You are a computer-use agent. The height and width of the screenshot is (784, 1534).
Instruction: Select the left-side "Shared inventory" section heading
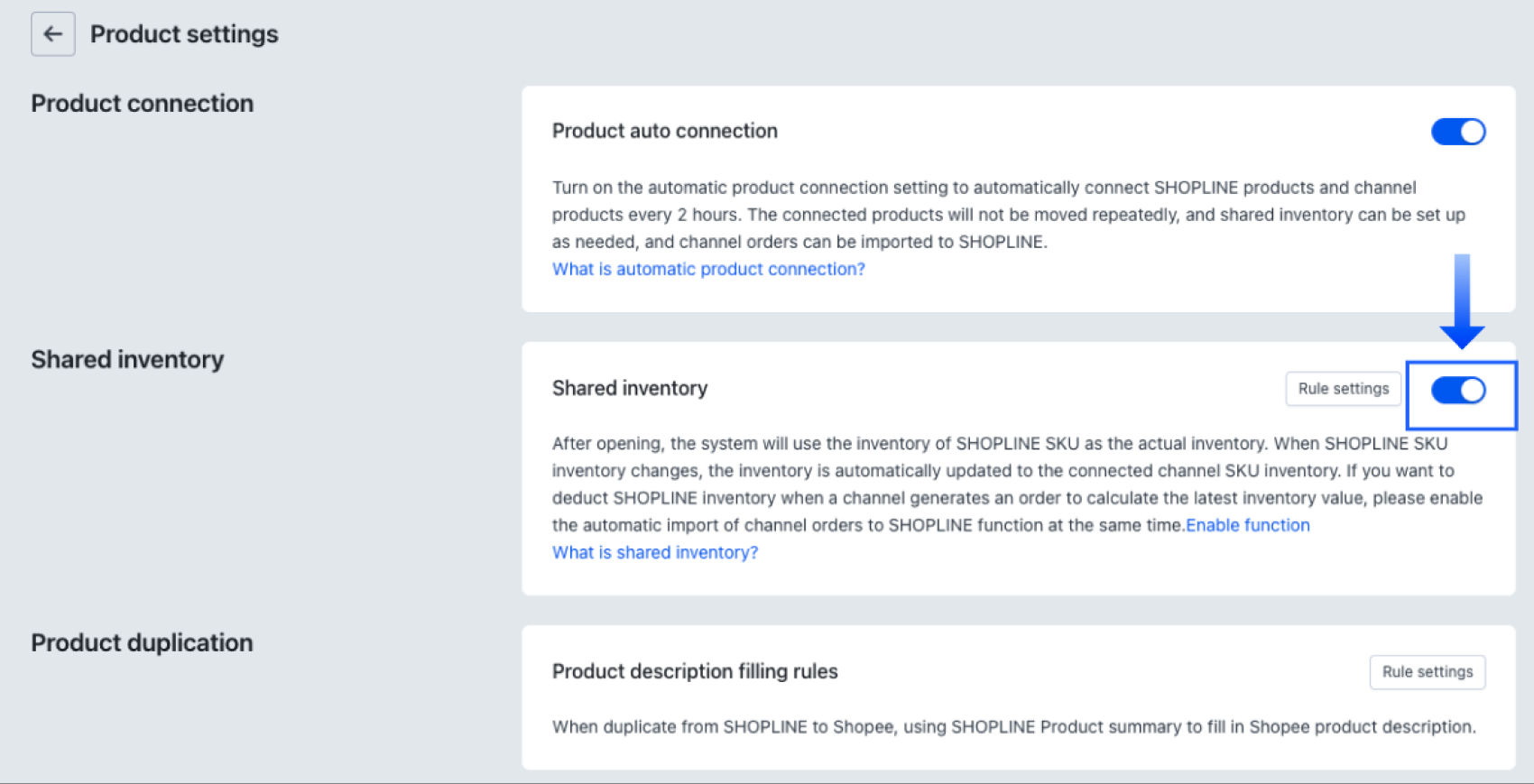[127, 360]
